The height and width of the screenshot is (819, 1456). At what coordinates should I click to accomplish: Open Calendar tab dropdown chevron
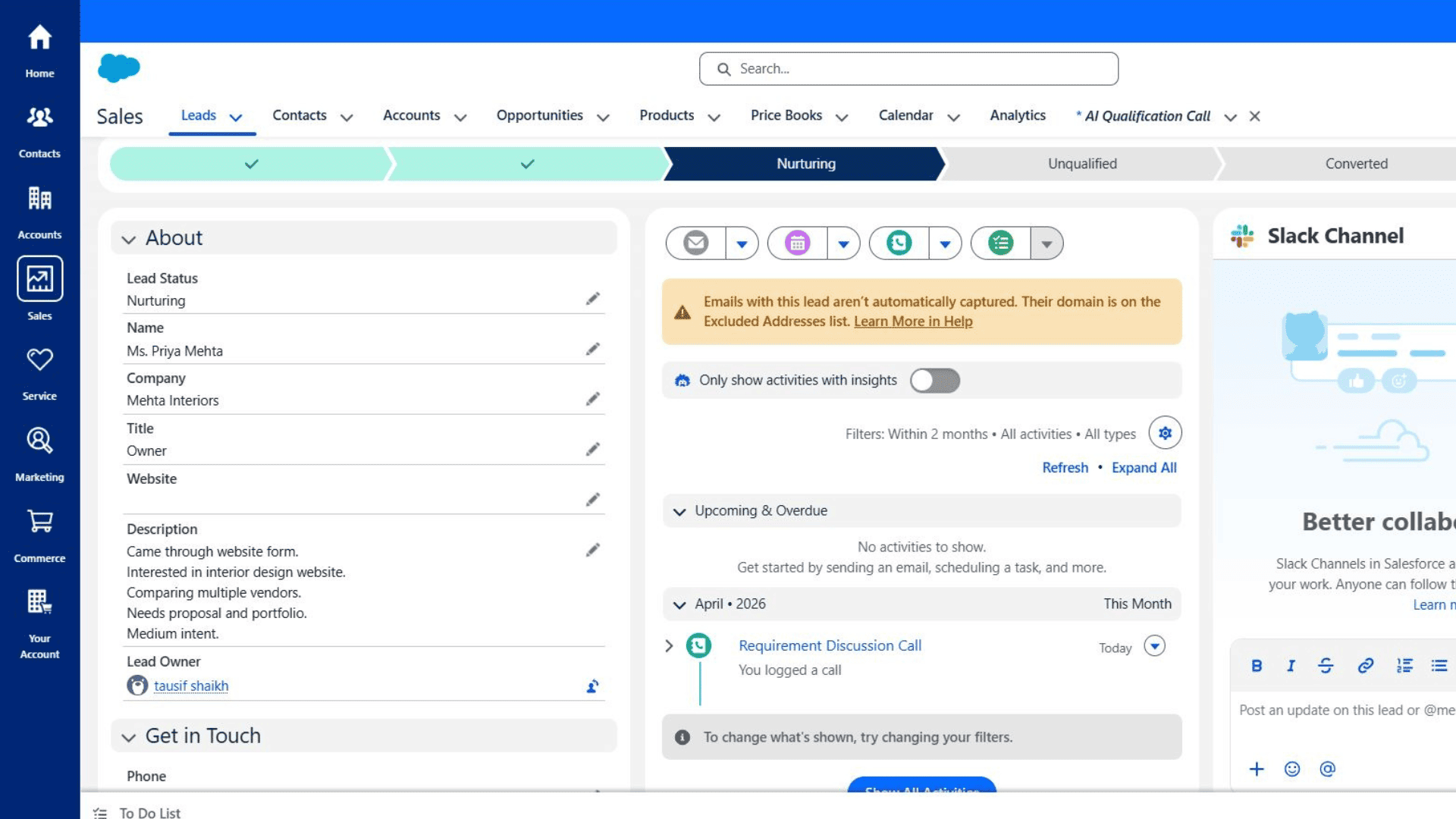pyautogui.click(x=954, y=118)
